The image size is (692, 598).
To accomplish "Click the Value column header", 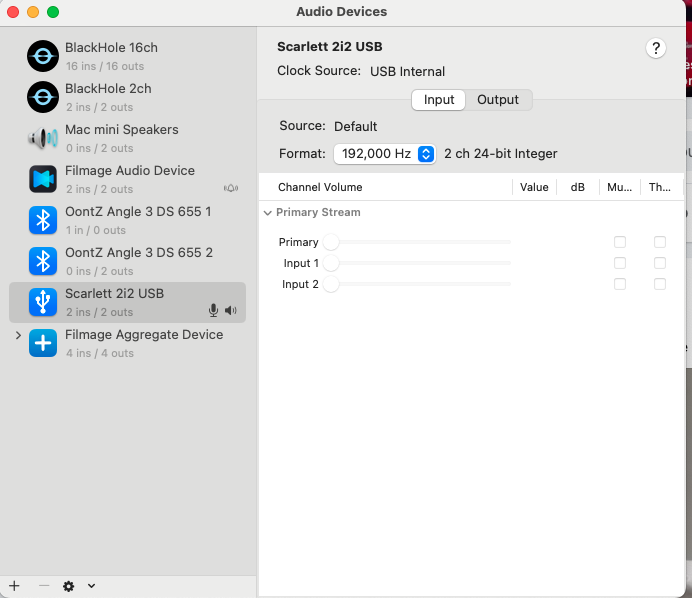I will [534, 187].
